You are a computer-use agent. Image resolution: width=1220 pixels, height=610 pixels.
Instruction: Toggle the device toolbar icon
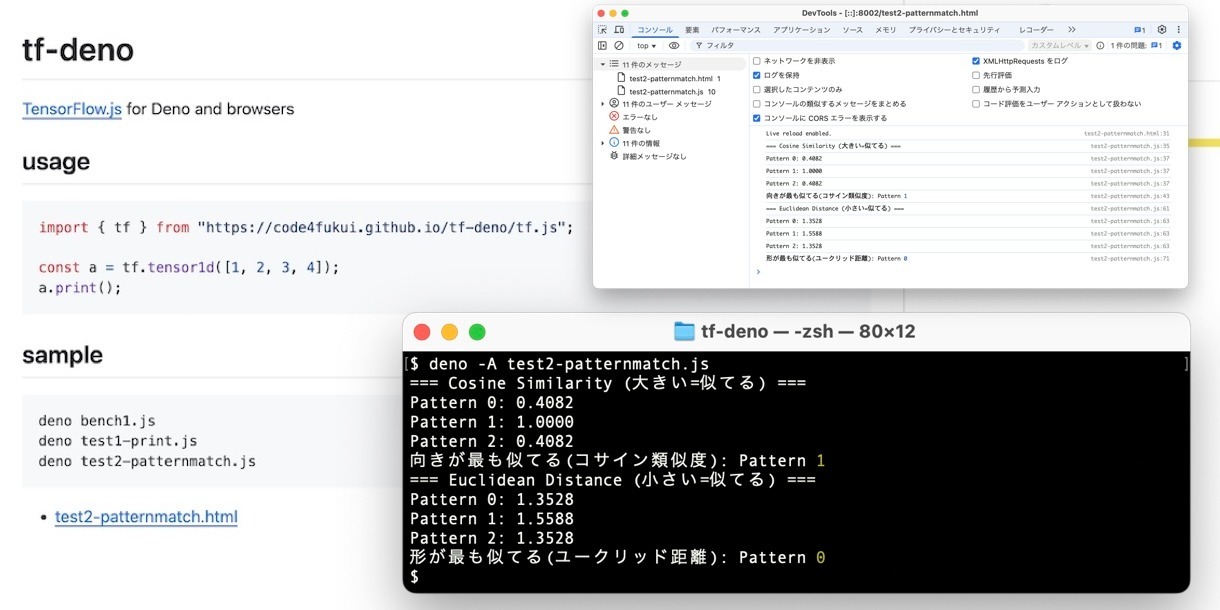pyautogui.click(x=619, y=30)
